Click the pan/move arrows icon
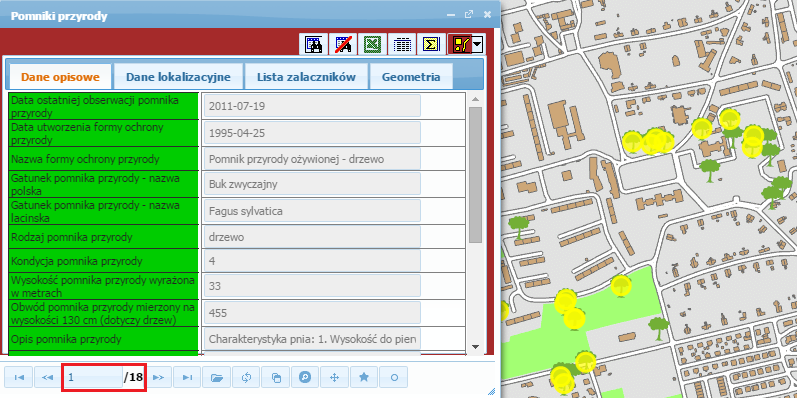Image resolution: width=797 pixels, height=398 pixels. click(x=334, y=377)
